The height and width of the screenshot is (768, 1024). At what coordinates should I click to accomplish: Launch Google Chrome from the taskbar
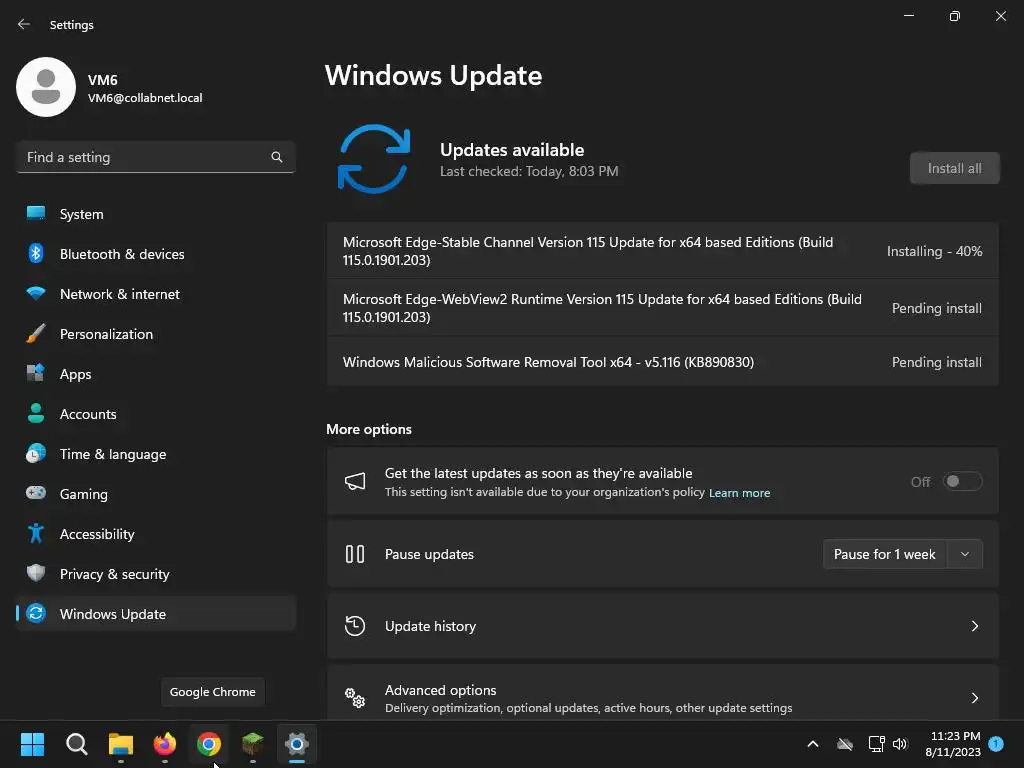coord(209,744)
